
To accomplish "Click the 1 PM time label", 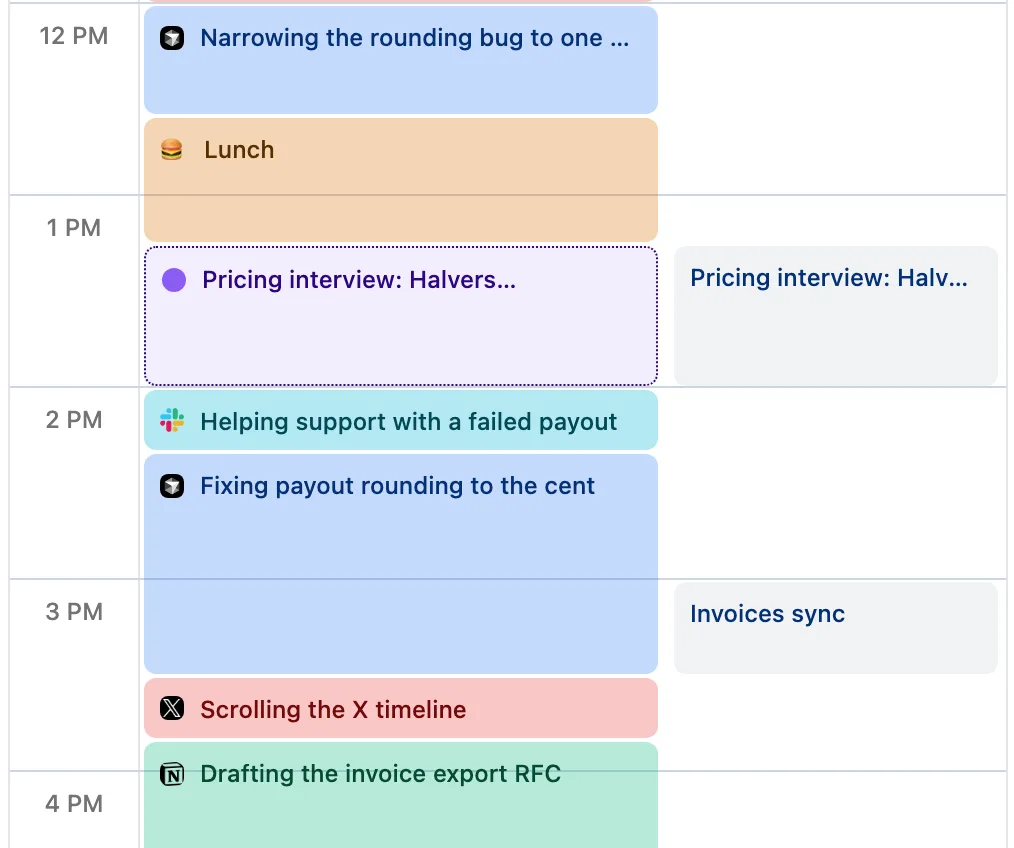I will [74, 228].
